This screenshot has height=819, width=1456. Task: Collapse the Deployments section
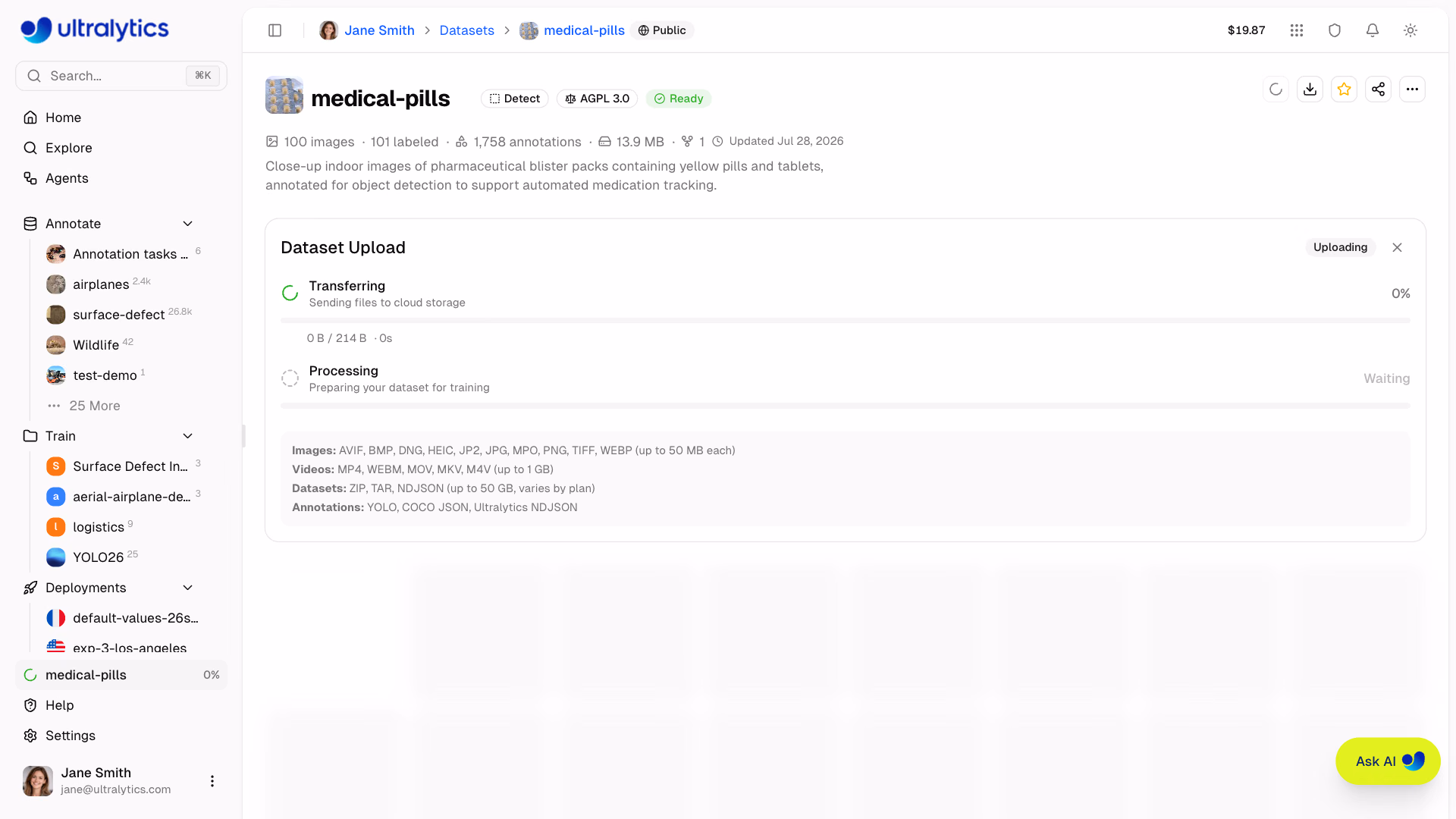tap(188, 588)
